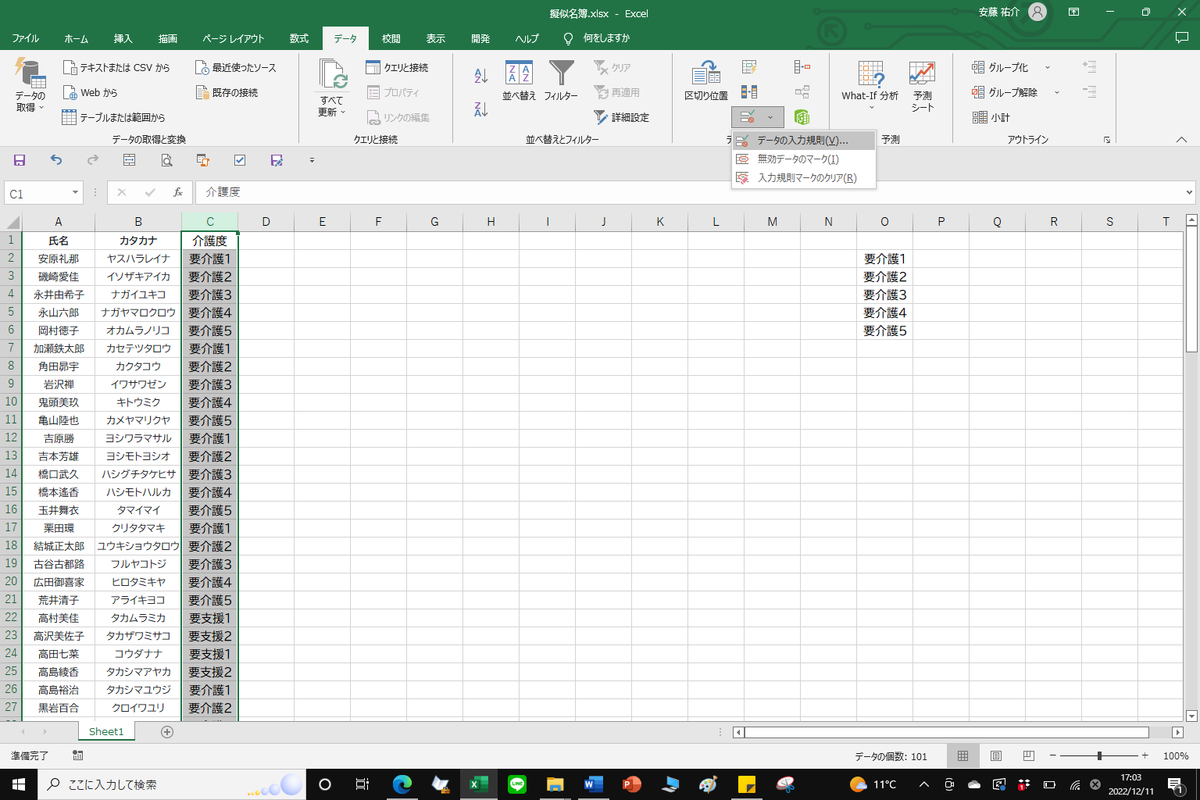Screen dimensions: 1200x800
Task: Open the ファイル tab
Action: coord(26,39)
